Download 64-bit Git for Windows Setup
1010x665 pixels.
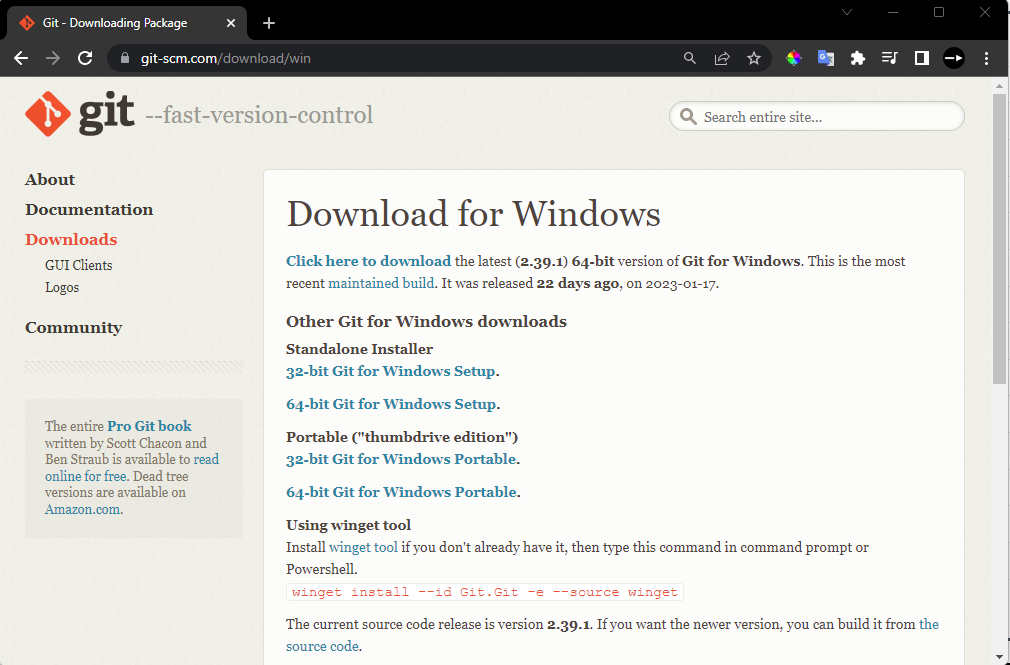coord(390,404)
